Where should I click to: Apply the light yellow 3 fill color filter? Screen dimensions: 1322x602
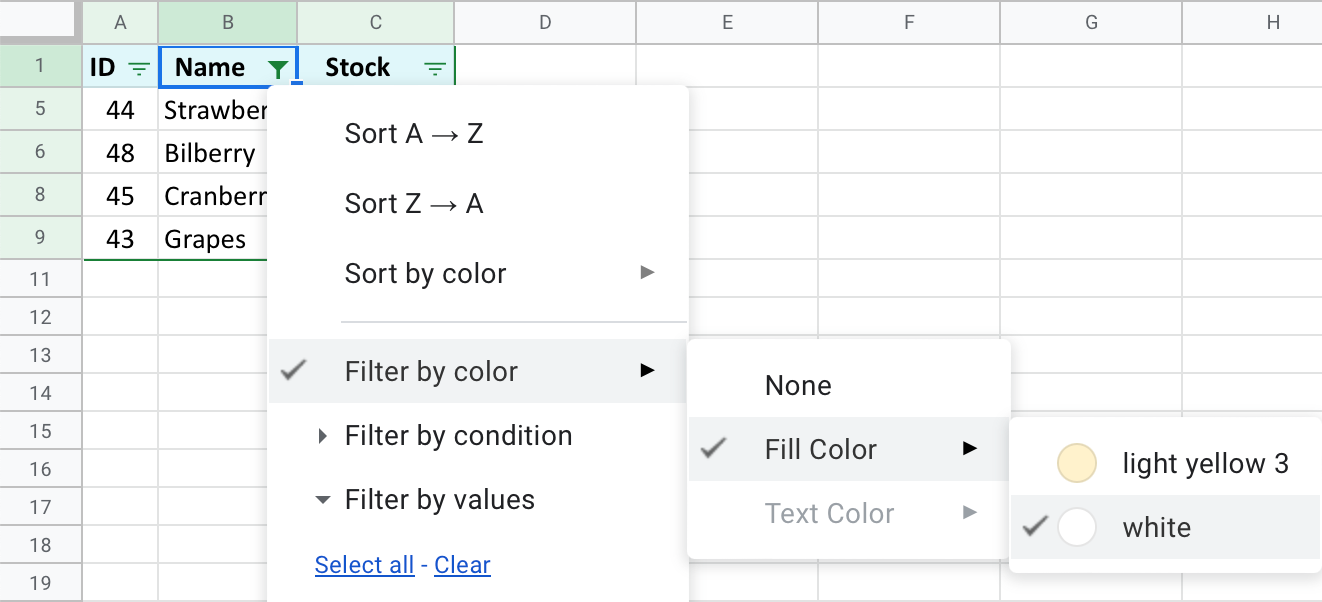pyautogui.click(x=1205, y=463)
